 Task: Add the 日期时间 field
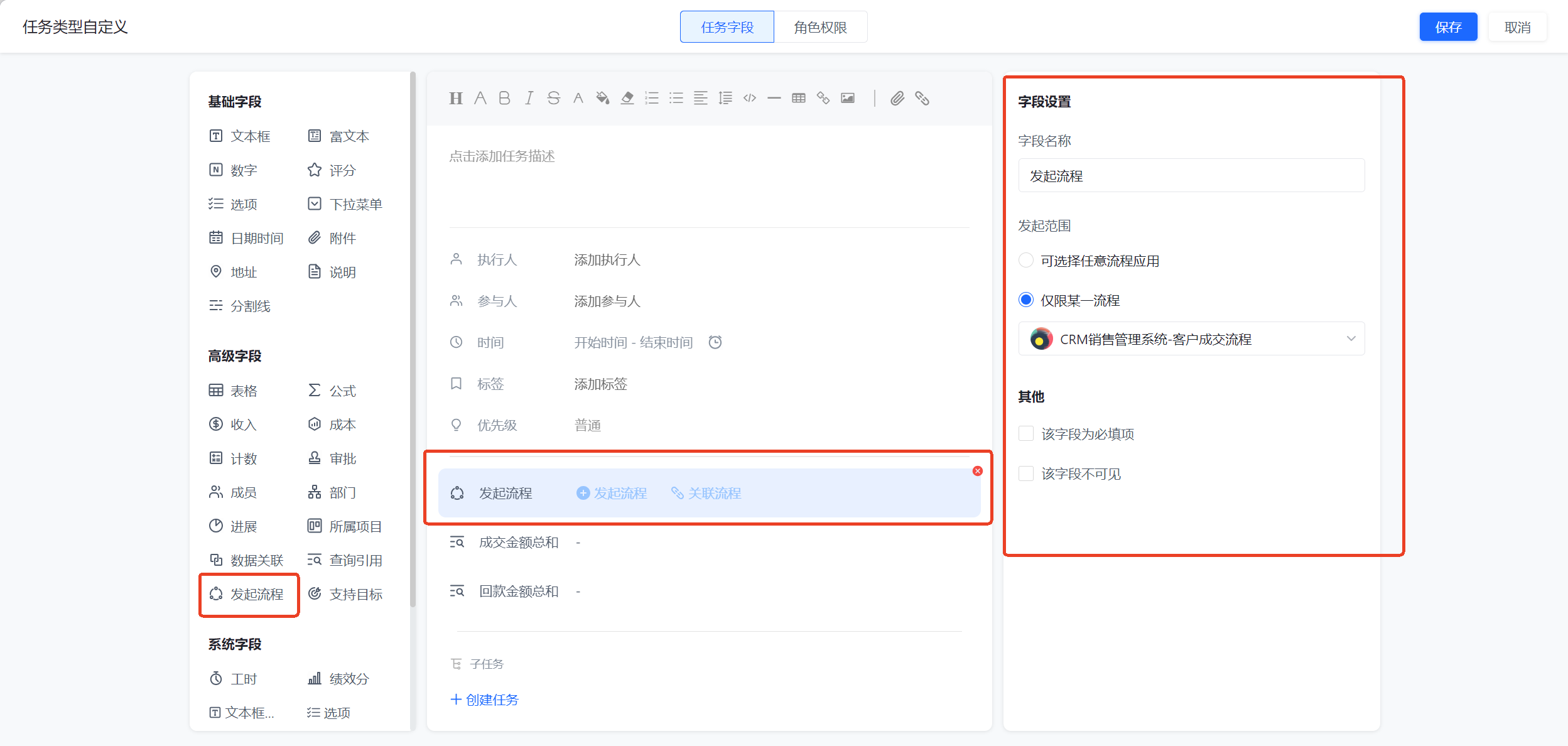click(x=246, y=238)
